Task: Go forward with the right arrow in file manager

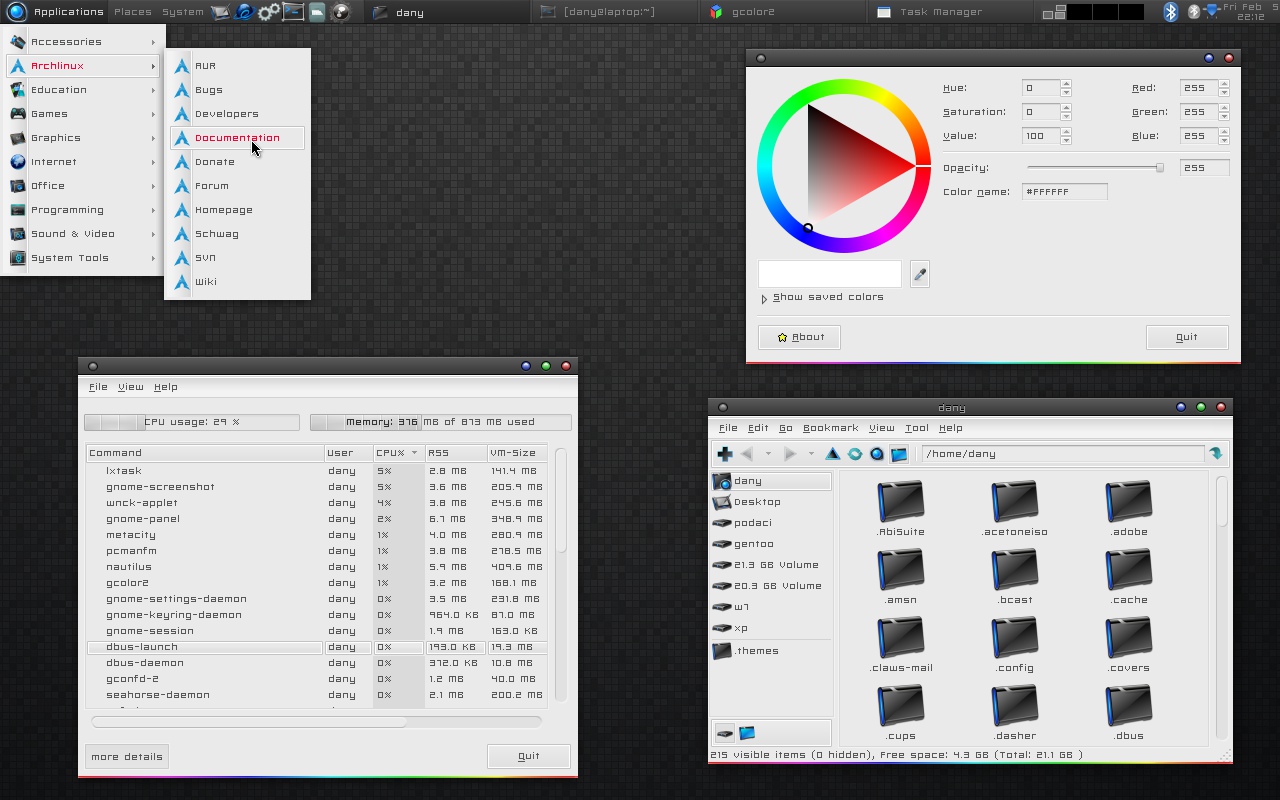Action: pyautogui.click(x=790, y=454)
